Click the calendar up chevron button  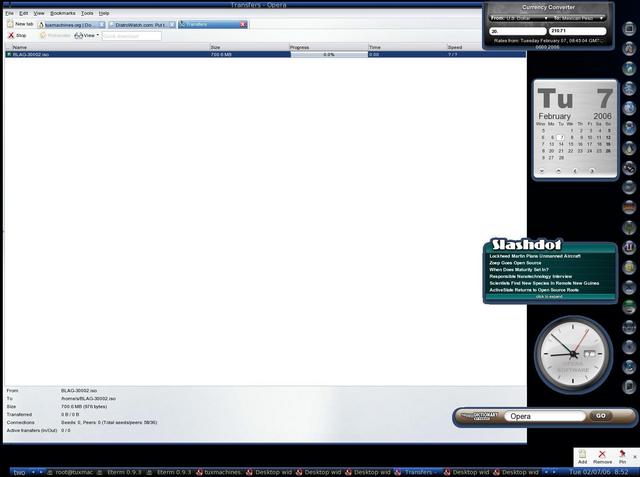[558, 171]
